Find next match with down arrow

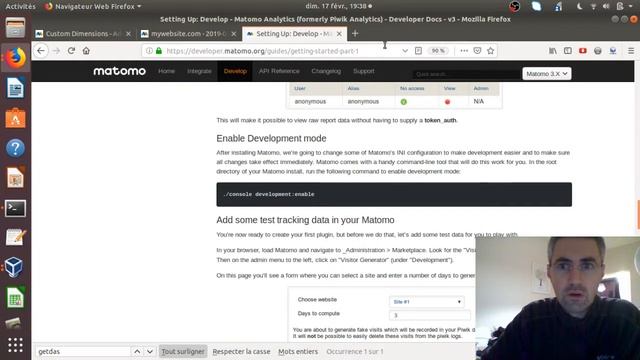(x=150, y=351)
